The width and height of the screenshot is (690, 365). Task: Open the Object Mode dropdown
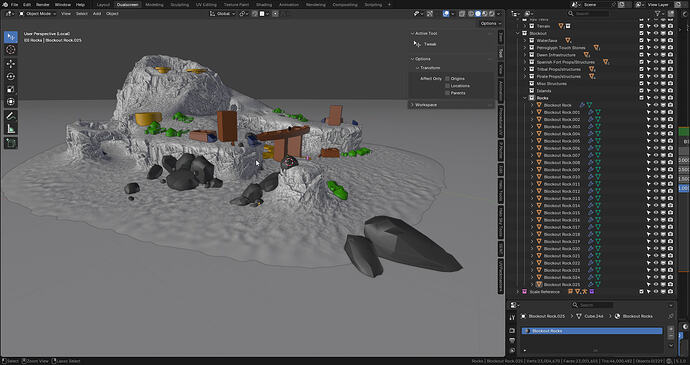point(38,14)
